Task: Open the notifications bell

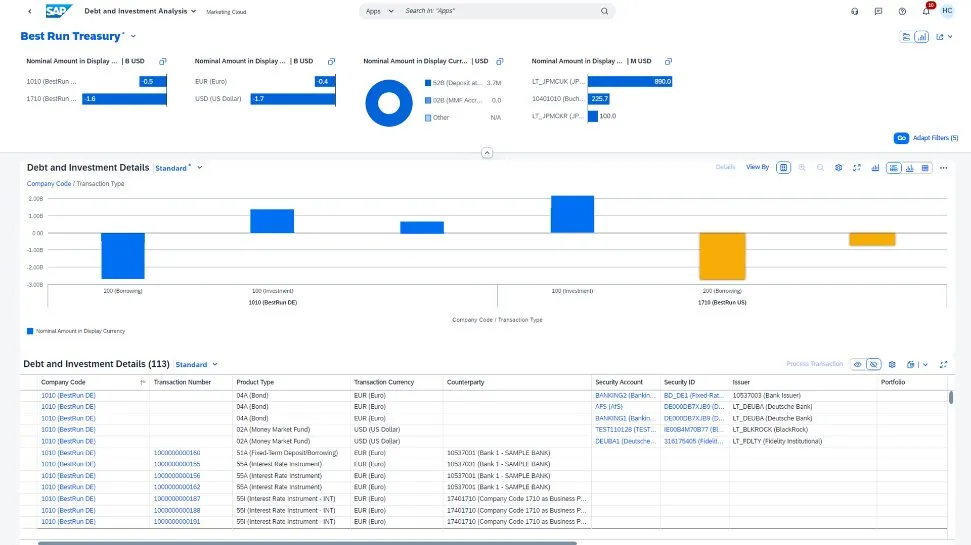Action: click(926, 12)
